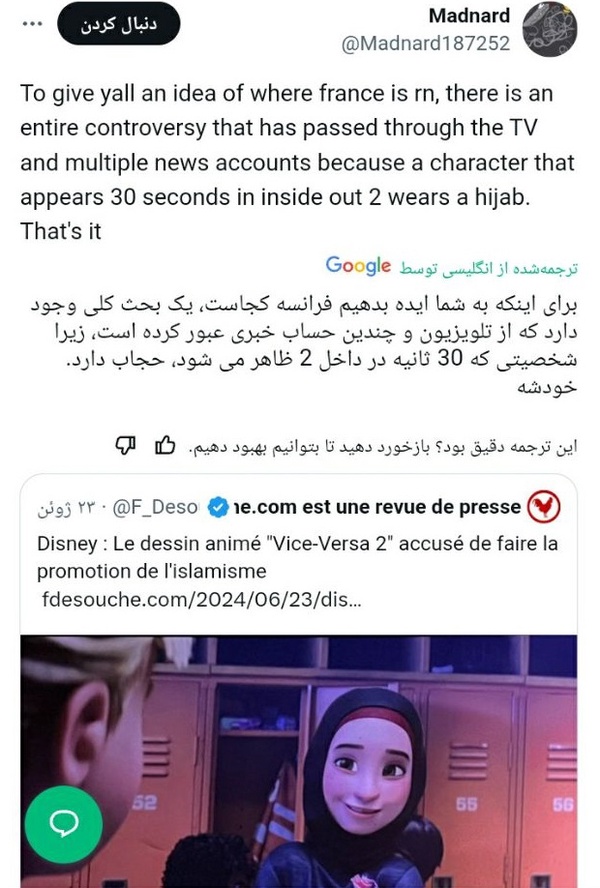
Task: Select the Persian translated text paragraph
Action: click(304, 345)
